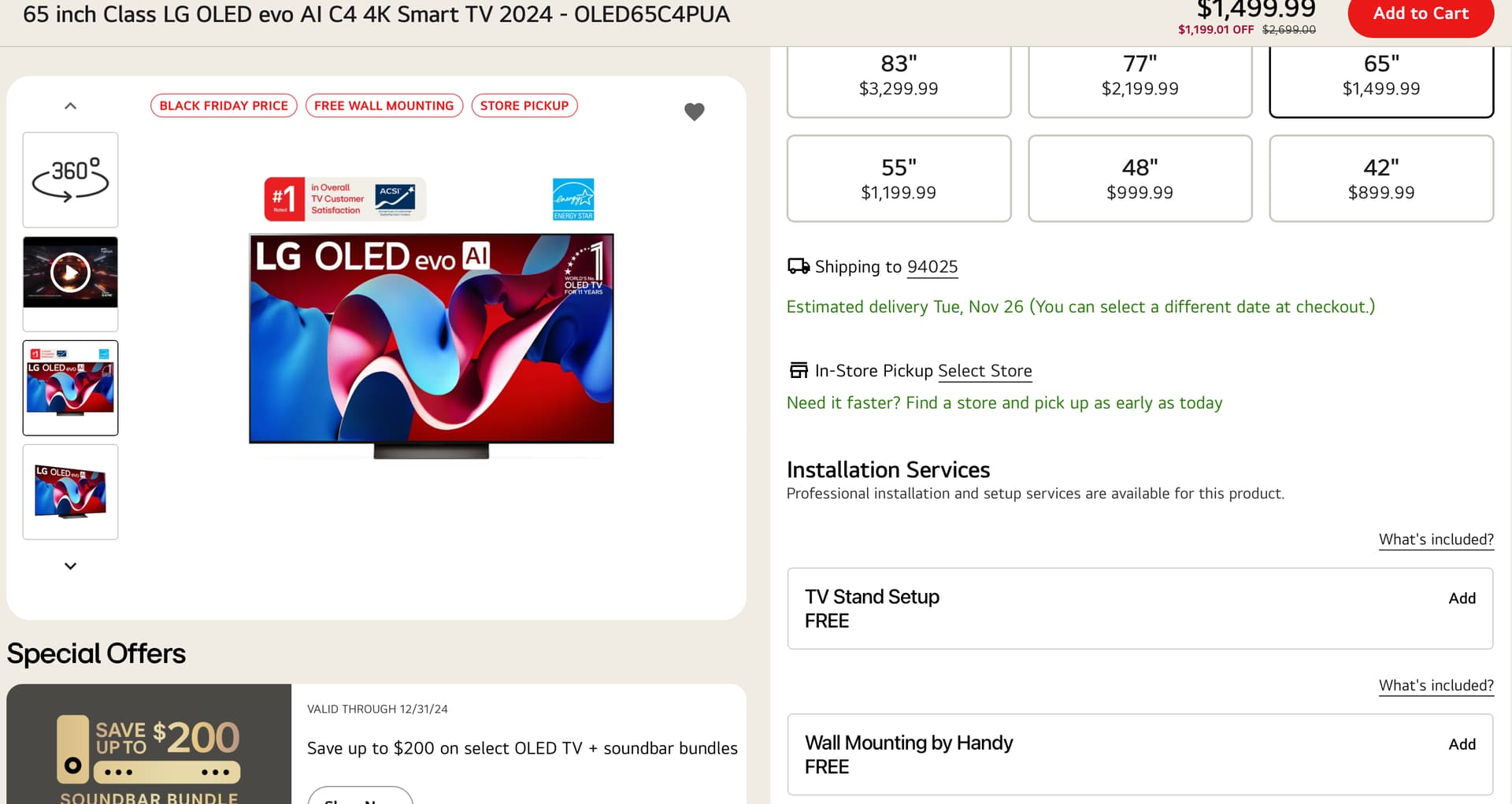This screenshot has height=804, width=1512.
Task: Select the 83" size option
Action: tap(899, 76)
